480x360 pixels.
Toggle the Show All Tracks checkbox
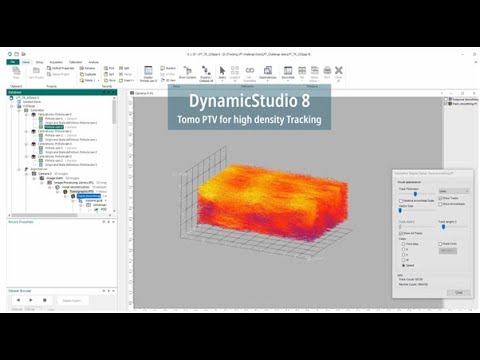coord(401,233)
